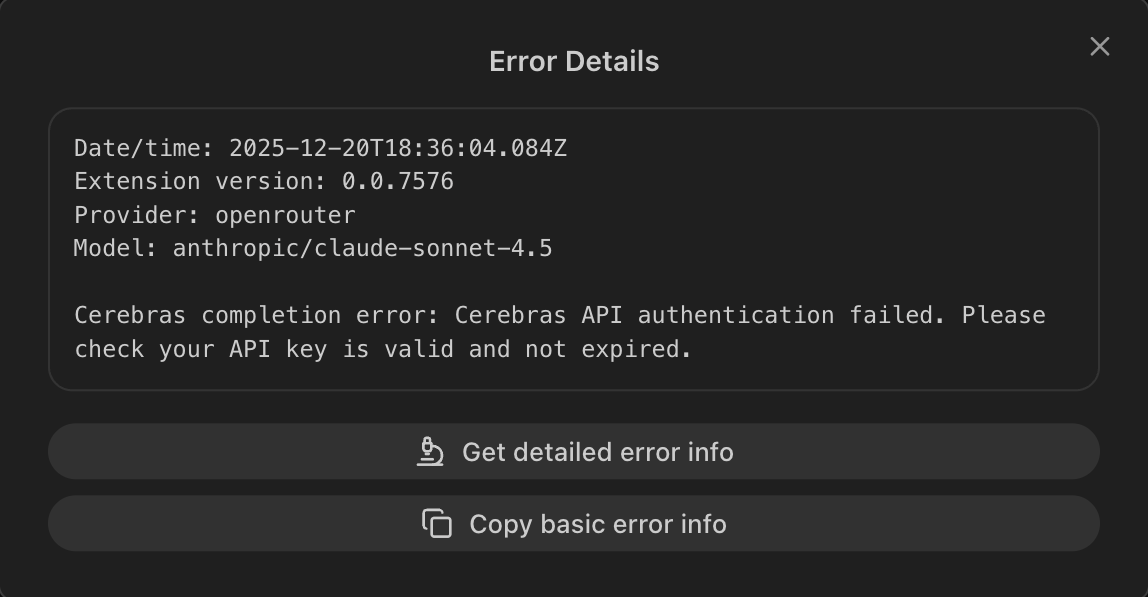1148x597 pixels.
Task: Click the Error Details heading
Action: click(574, 61)
